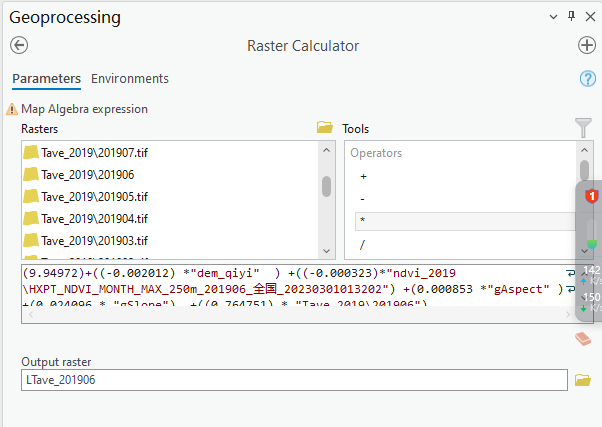602x427 pixels.
Task: Toggle auto-hide pin for Geoprocessing pane
Action: 571,16
